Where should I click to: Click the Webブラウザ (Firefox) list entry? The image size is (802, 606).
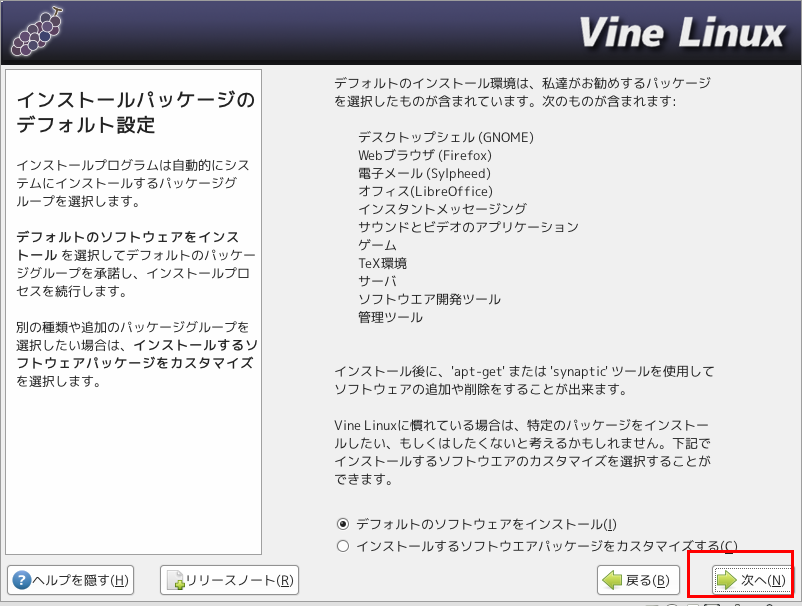[425, 155]
